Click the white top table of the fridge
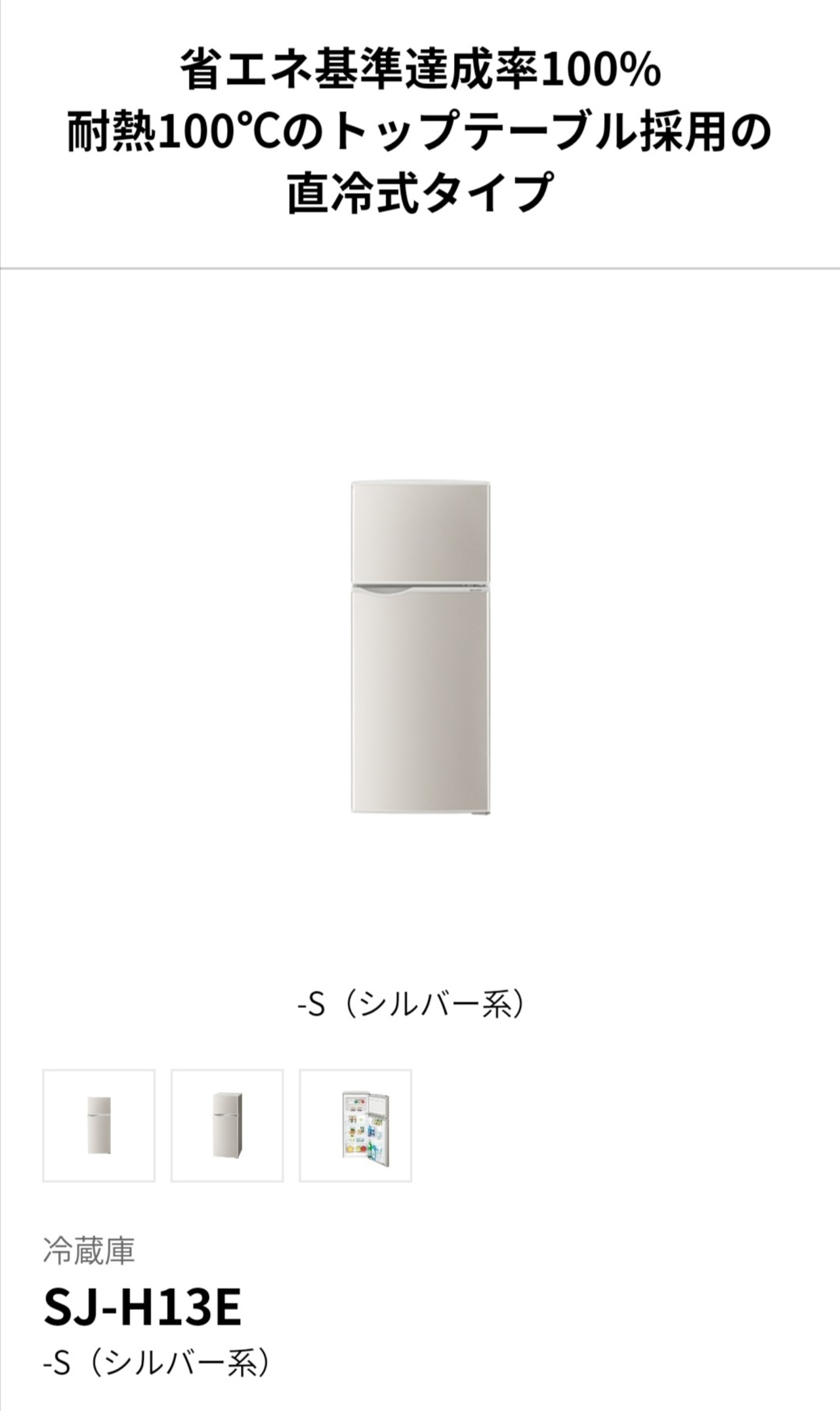 421,483
